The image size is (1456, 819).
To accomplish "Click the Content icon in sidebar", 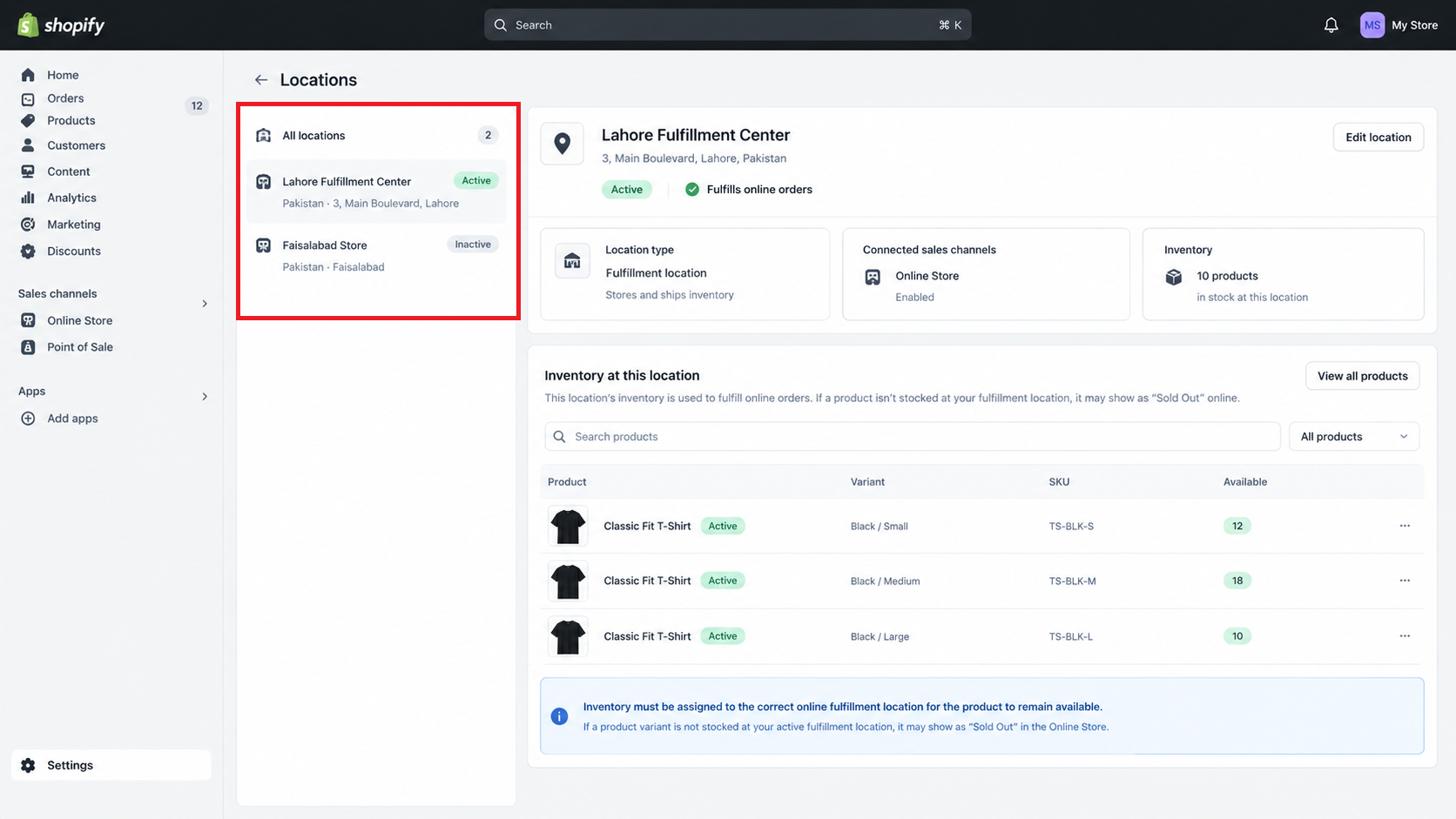I will [x=28, y=171].
